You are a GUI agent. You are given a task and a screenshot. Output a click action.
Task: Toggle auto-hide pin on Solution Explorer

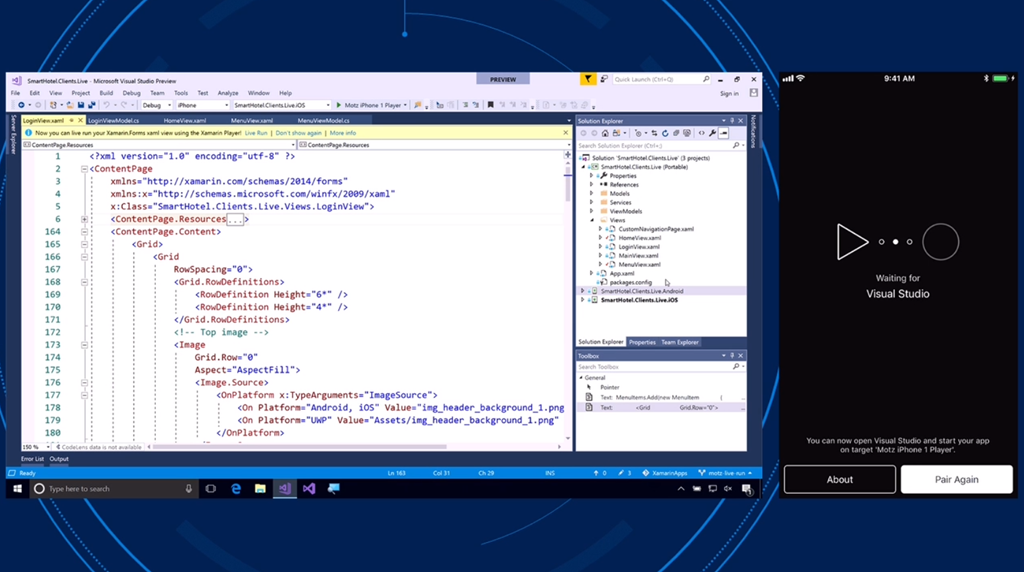pyautogui.click(x=730, y=121)
